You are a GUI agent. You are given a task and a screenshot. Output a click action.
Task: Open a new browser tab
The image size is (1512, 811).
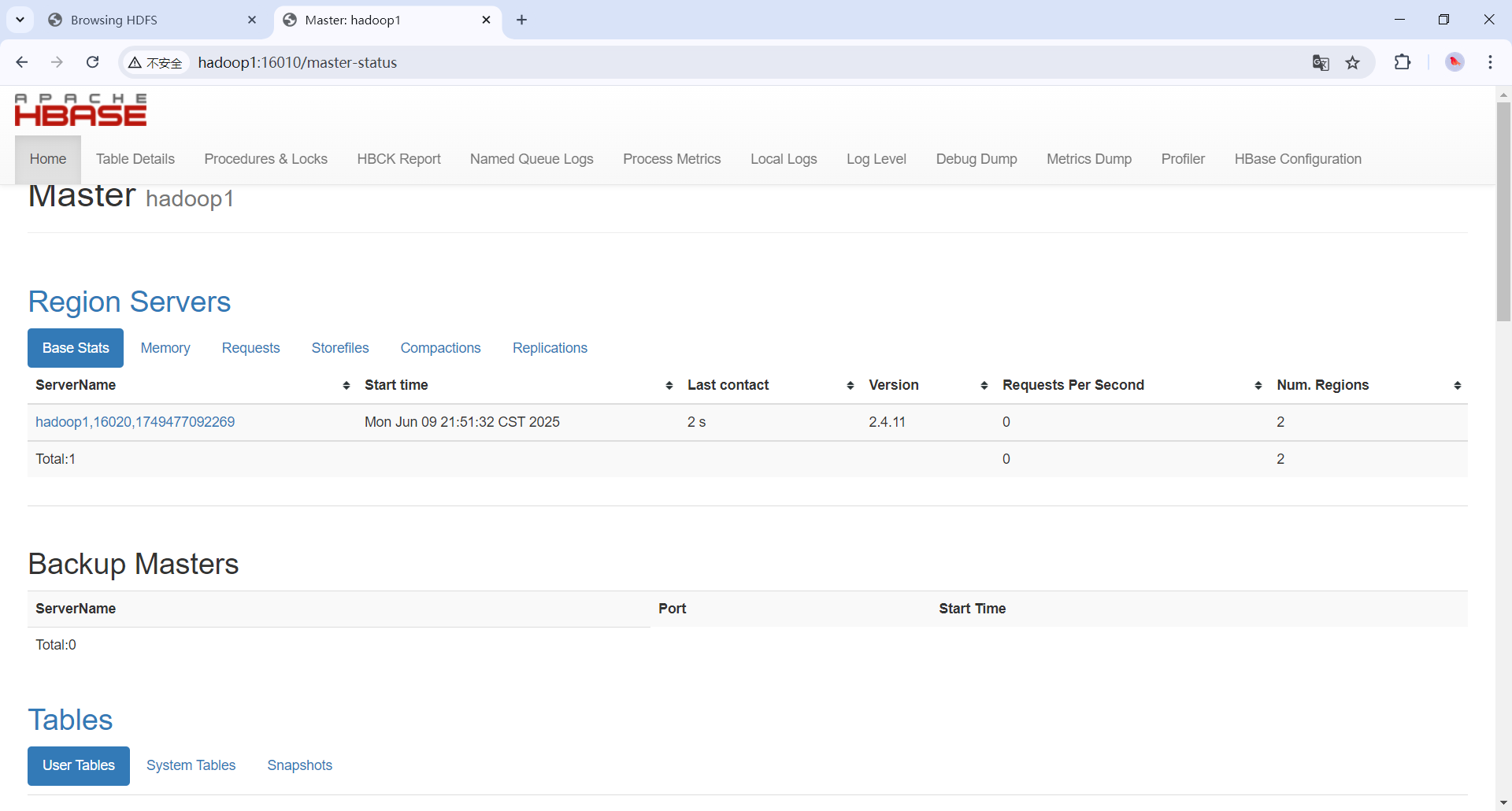click(521, 20)
